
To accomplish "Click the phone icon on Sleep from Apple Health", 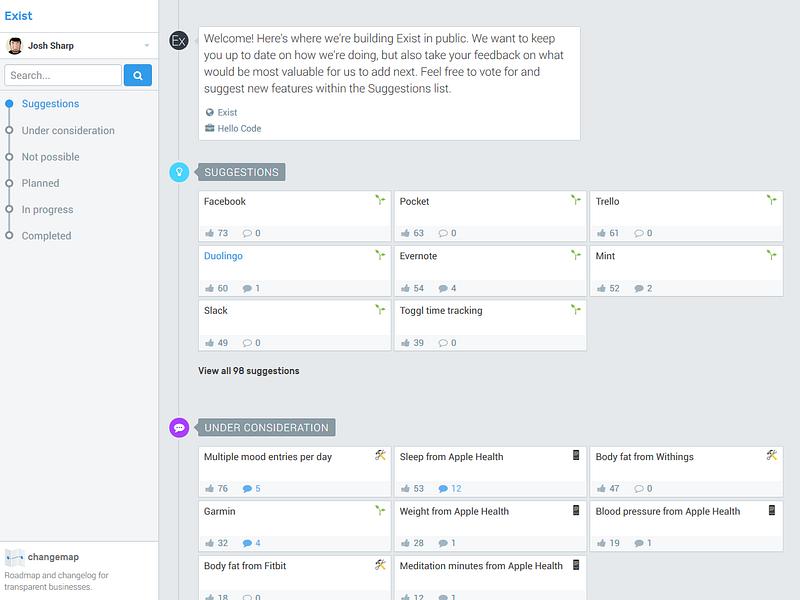I will pyautogui.click(x=576, y=455).
